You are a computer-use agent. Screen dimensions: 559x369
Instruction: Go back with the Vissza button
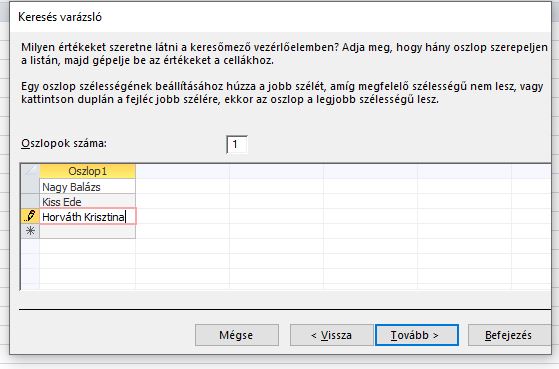click(x=332, y=335)
